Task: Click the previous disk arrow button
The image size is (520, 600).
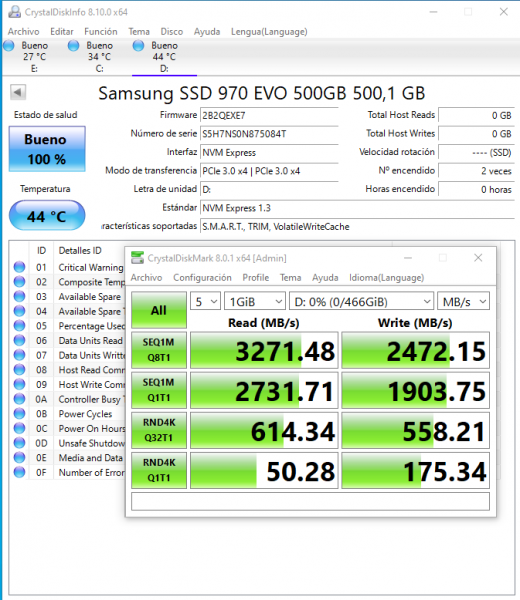Action: (x=18, y=92)
